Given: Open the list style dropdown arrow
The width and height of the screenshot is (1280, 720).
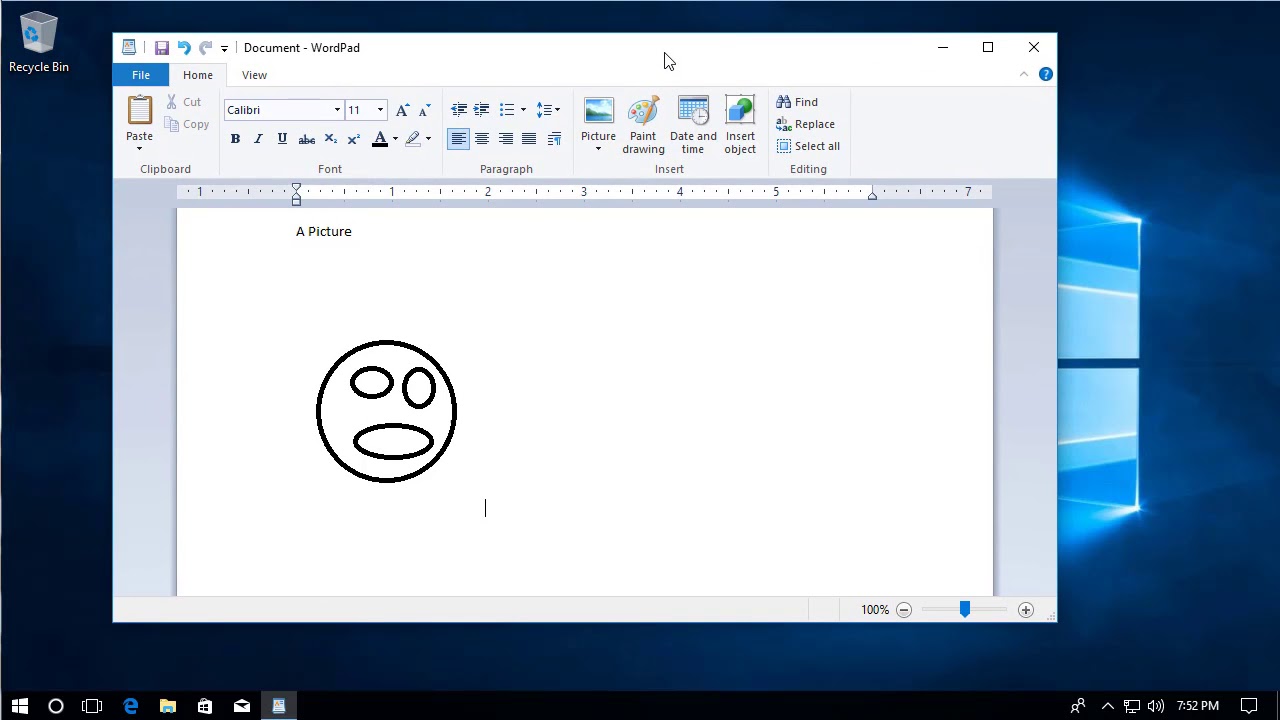Looking at the screenshot, I should (523, 110).
